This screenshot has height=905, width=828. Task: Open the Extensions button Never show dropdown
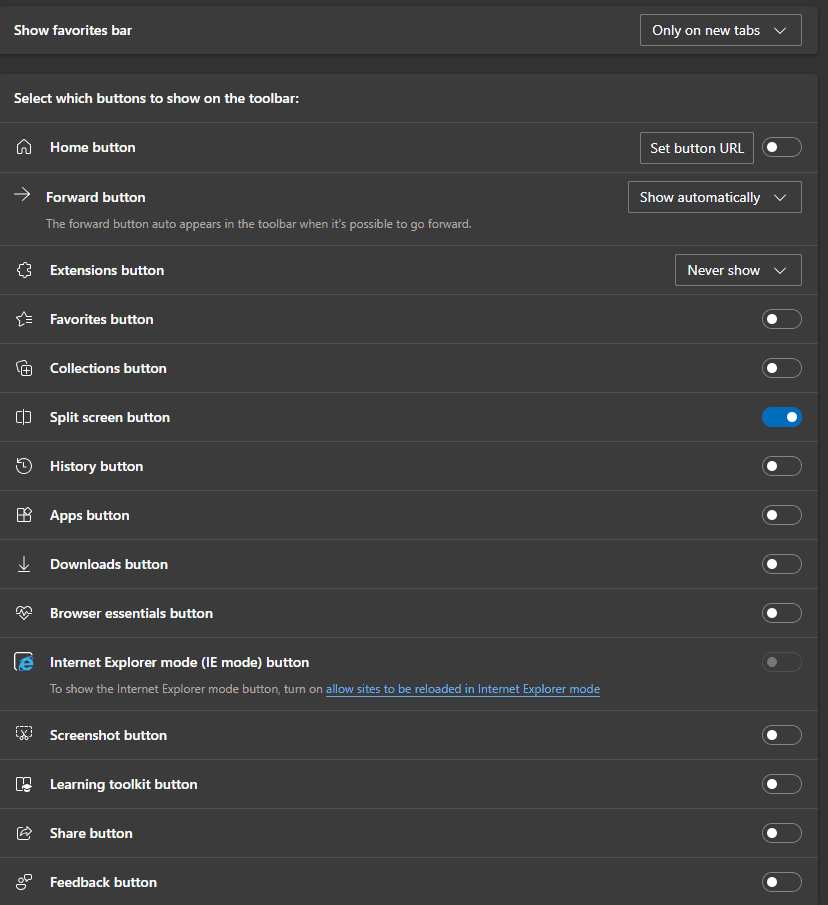coord(738,270)
